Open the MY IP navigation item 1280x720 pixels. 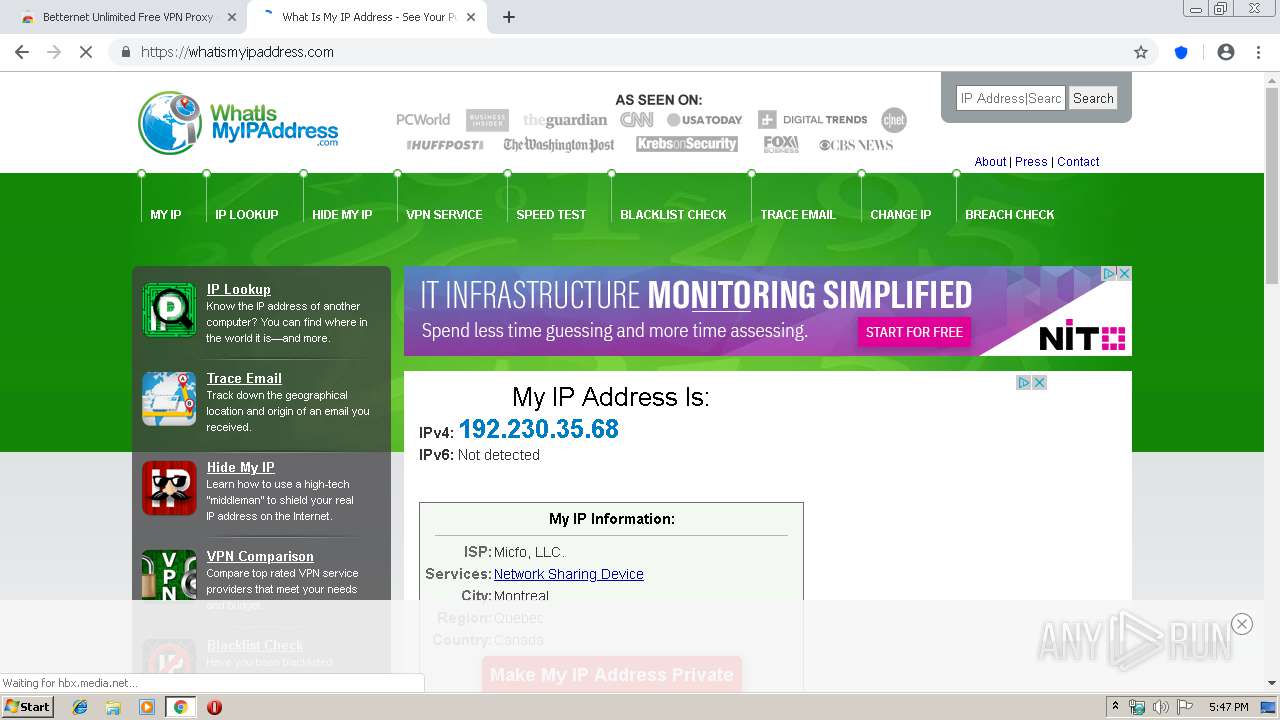pyautogui.click(x=166, y=215)
